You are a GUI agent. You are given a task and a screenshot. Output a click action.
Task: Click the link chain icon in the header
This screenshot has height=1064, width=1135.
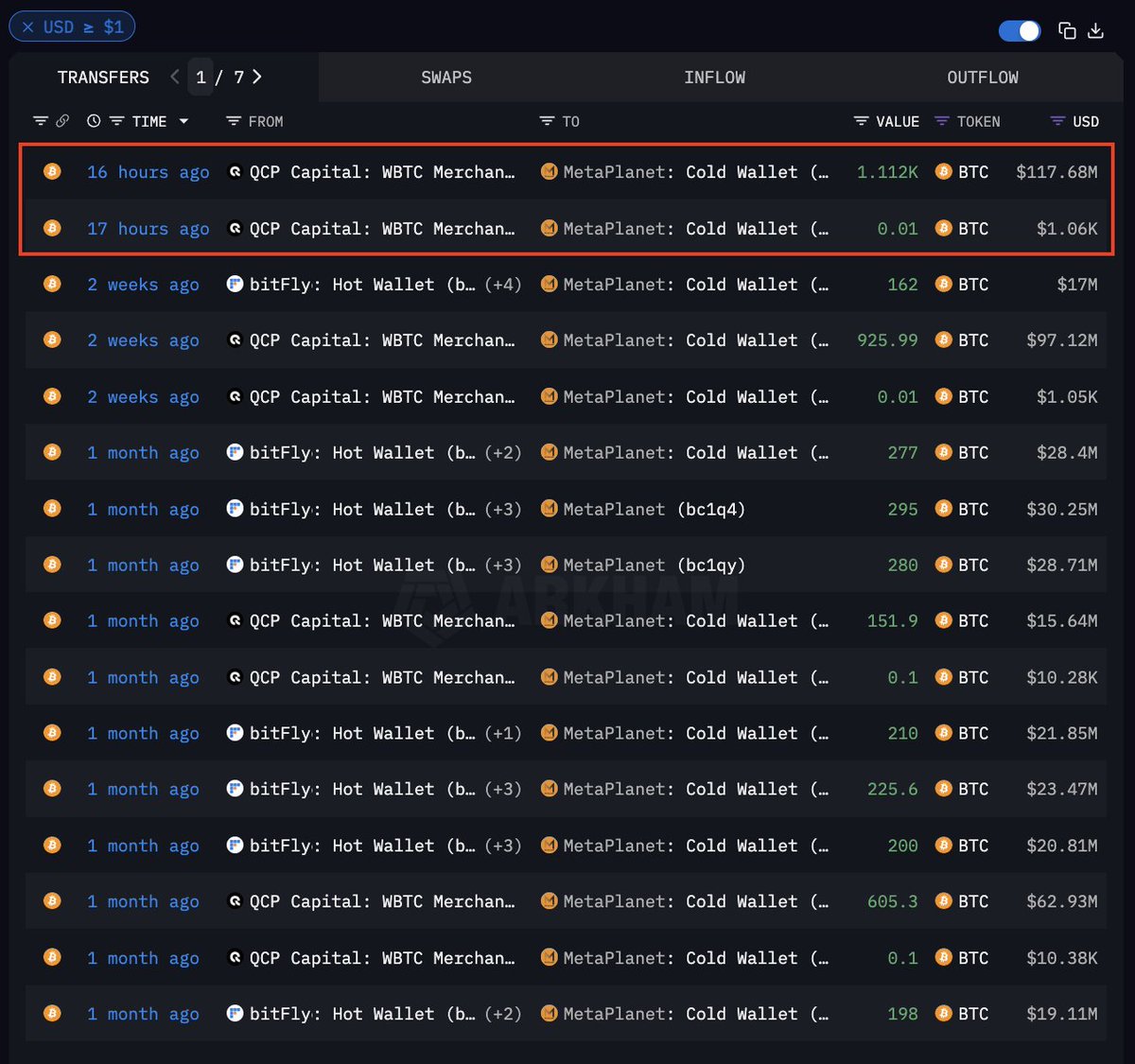point(62,121)
